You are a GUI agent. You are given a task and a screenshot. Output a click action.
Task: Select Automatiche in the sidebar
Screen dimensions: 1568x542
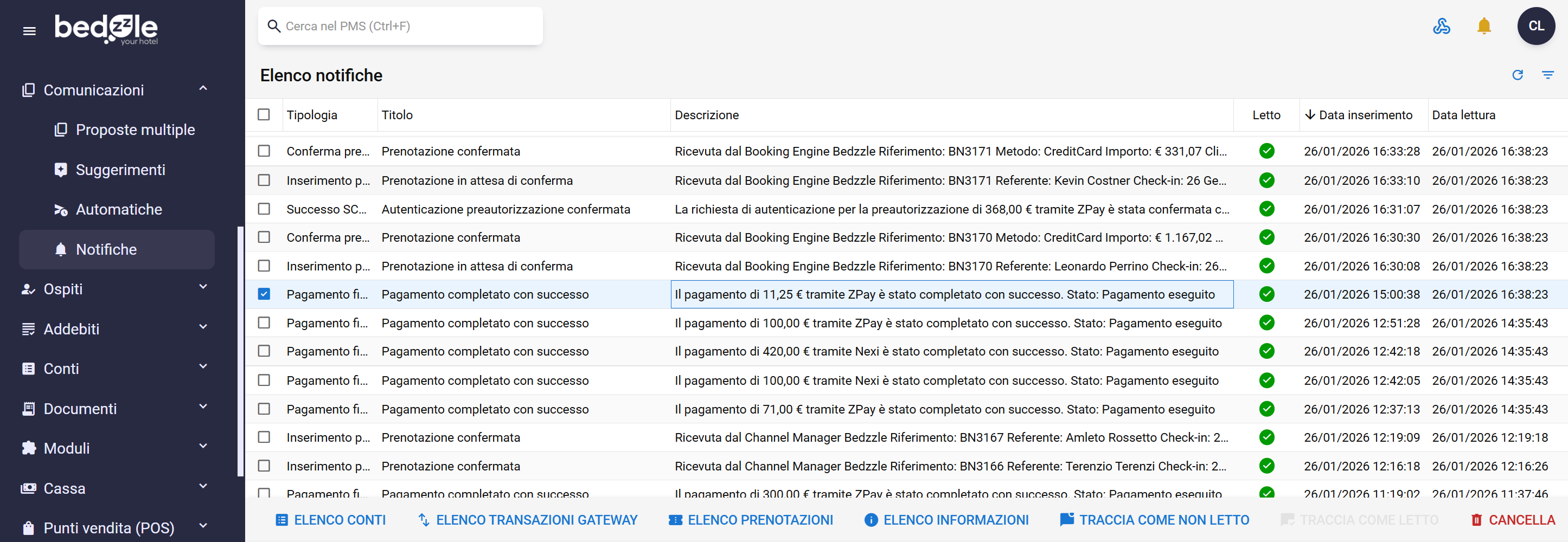pyautogui.click(x=119, y=209)
